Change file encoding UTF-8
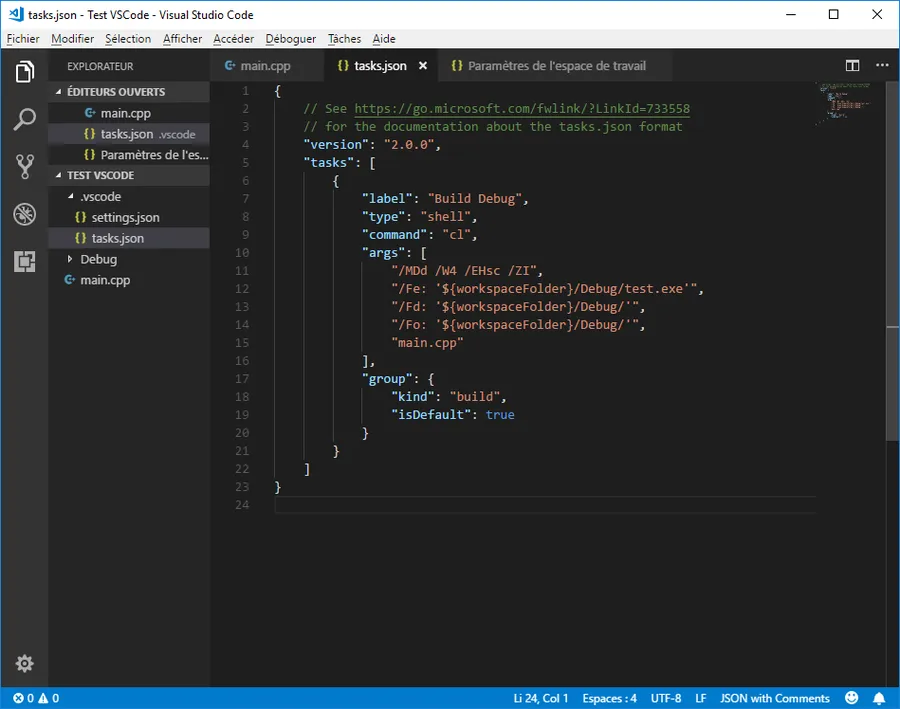The width and height of the screenshot is (900, 709). pyautogui.click(x=666, y=698)
